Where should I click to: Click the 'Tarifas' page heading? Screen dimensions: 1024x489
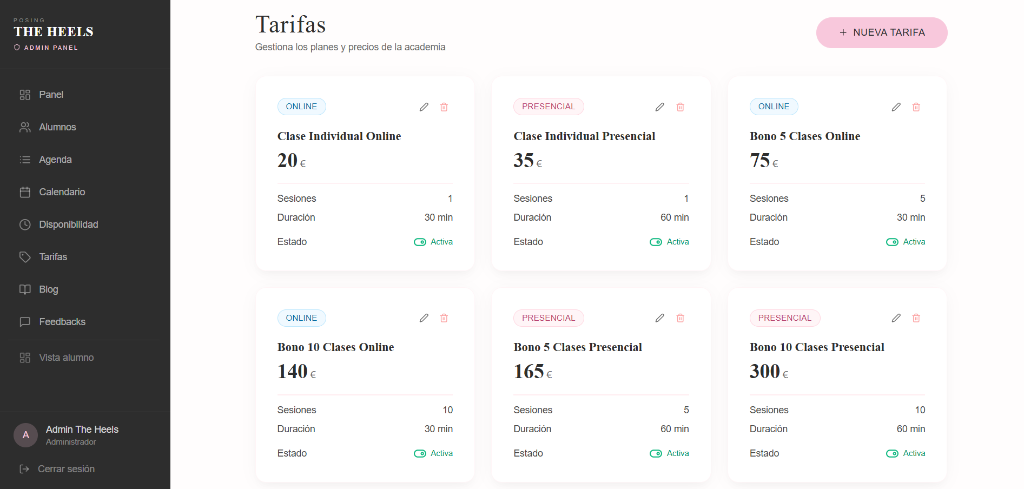tap(291, 25)
